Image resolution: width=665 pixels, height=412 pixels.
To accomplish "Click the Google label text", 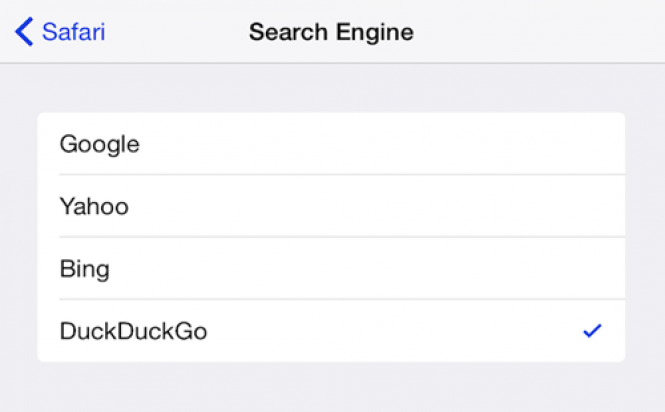I will pyautogui.click(x=100, y=145).
